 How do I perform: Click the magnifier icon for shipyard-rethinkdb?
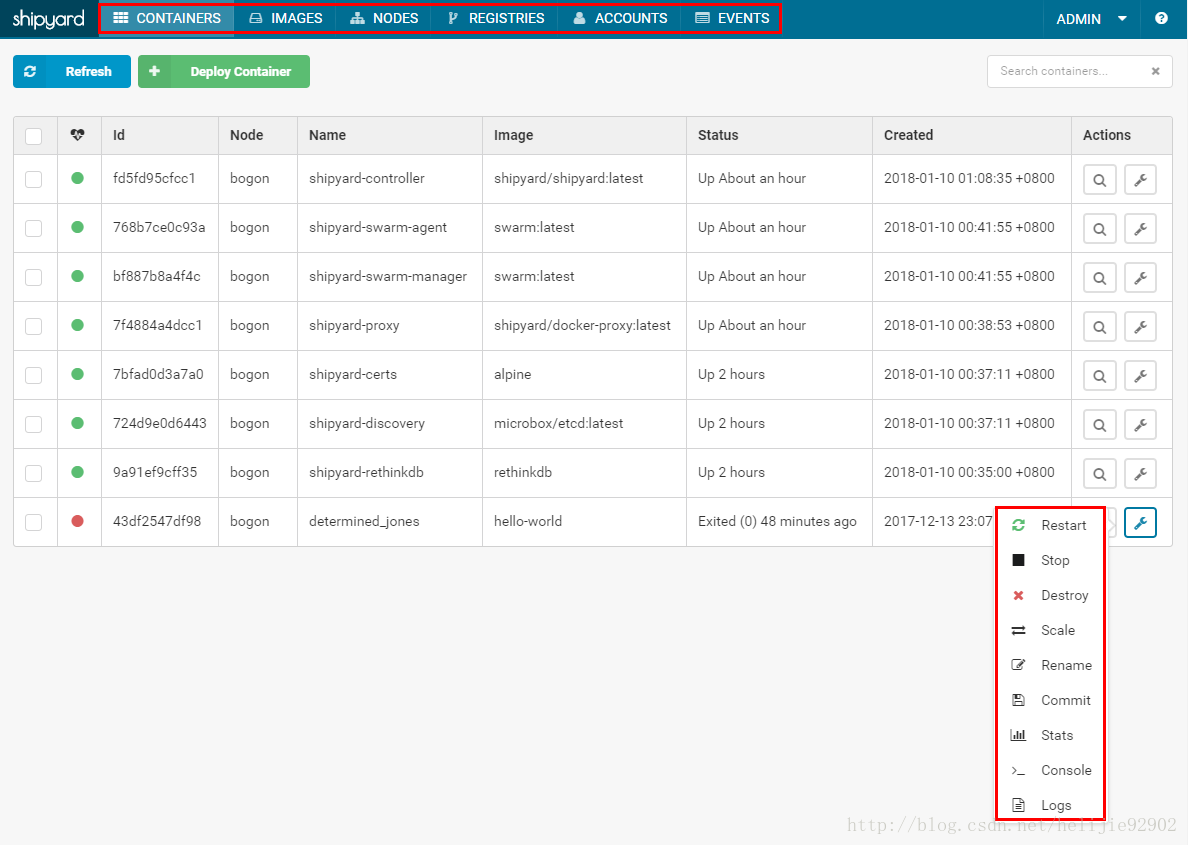pyautogui.click(x=1099, y=474)
